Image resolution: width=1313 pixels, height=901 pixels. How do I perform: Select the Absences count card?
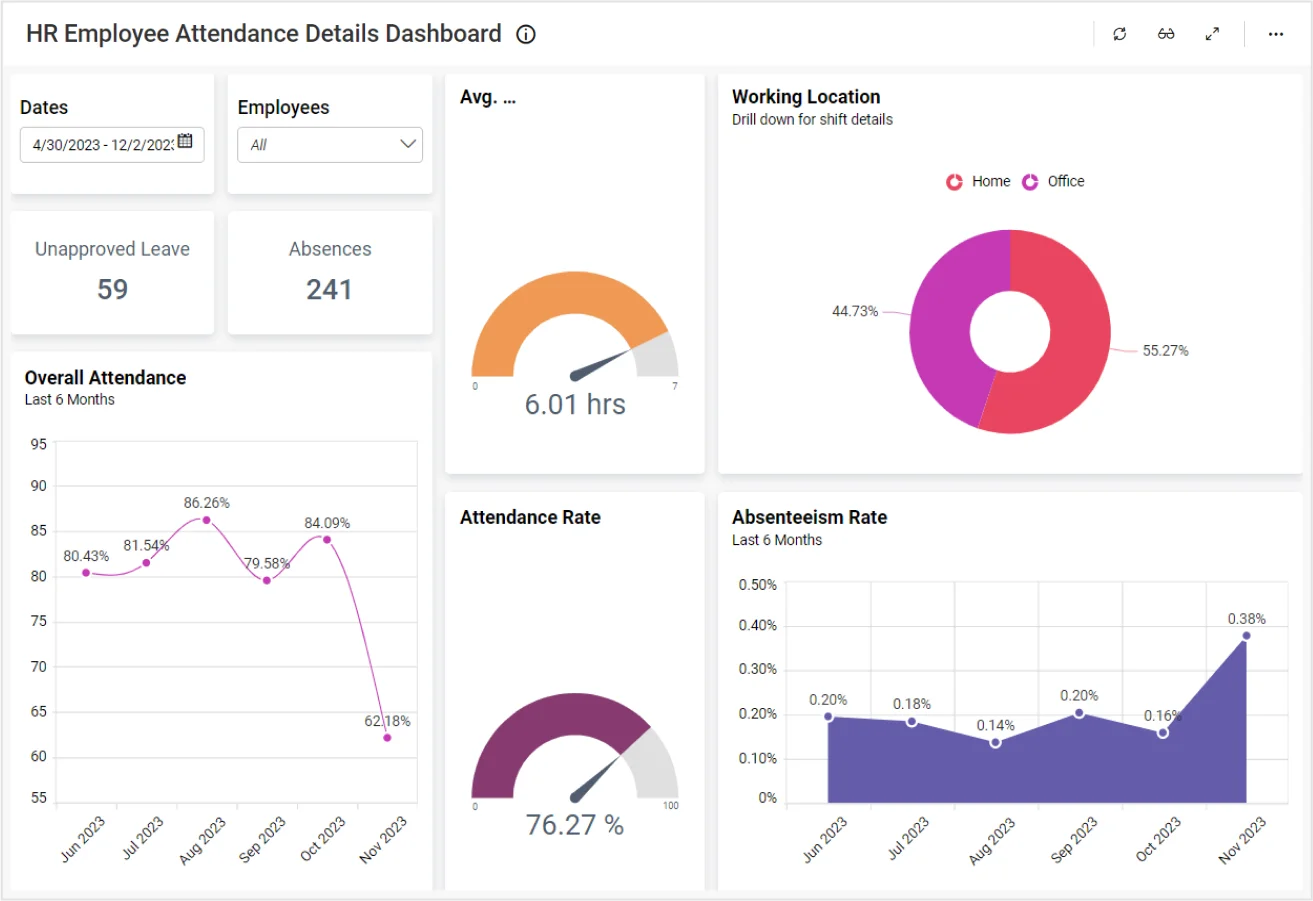(x=329, y=272)
